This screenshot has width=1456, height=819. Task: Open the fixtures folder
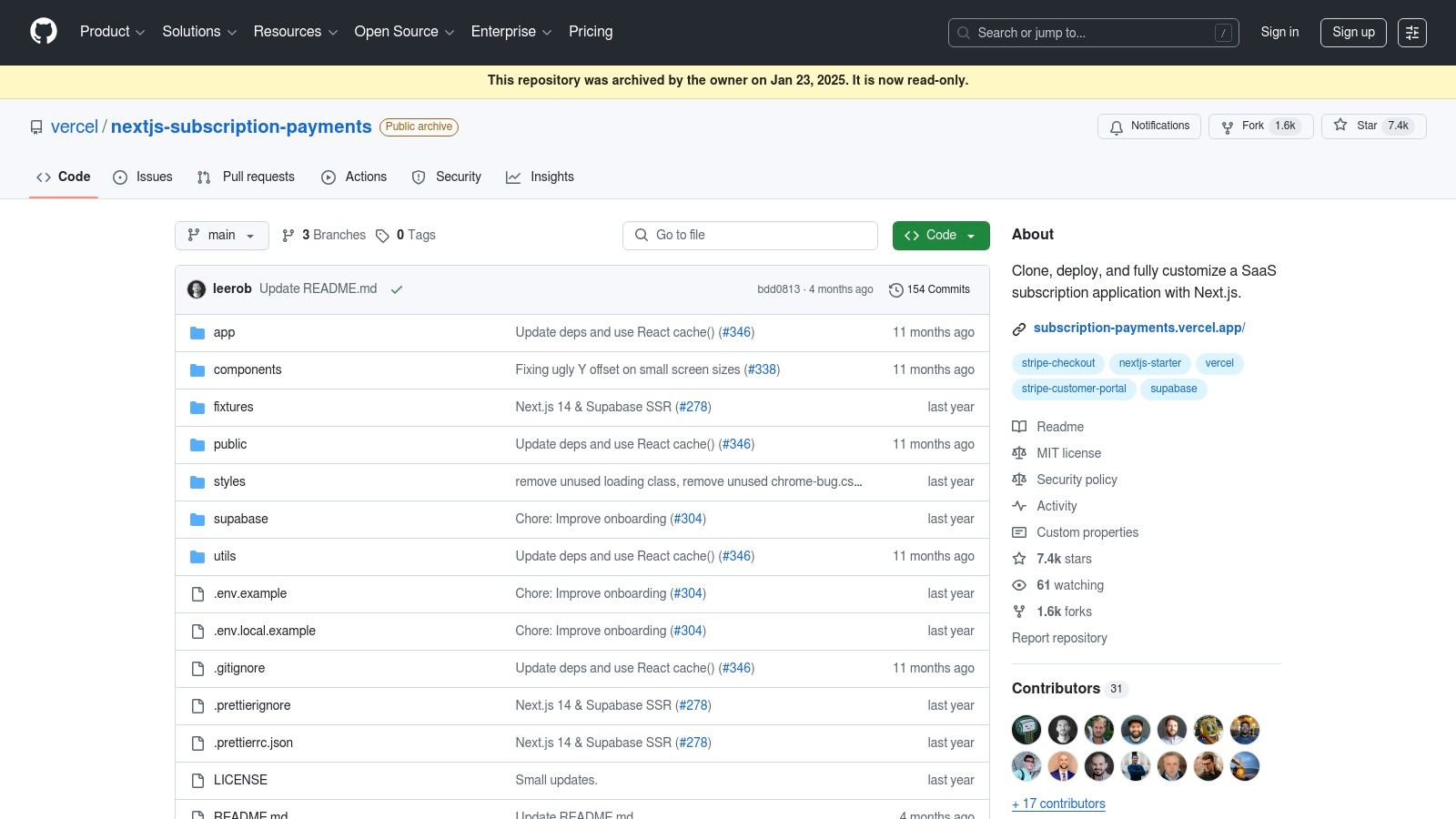[x=233, y=407]
